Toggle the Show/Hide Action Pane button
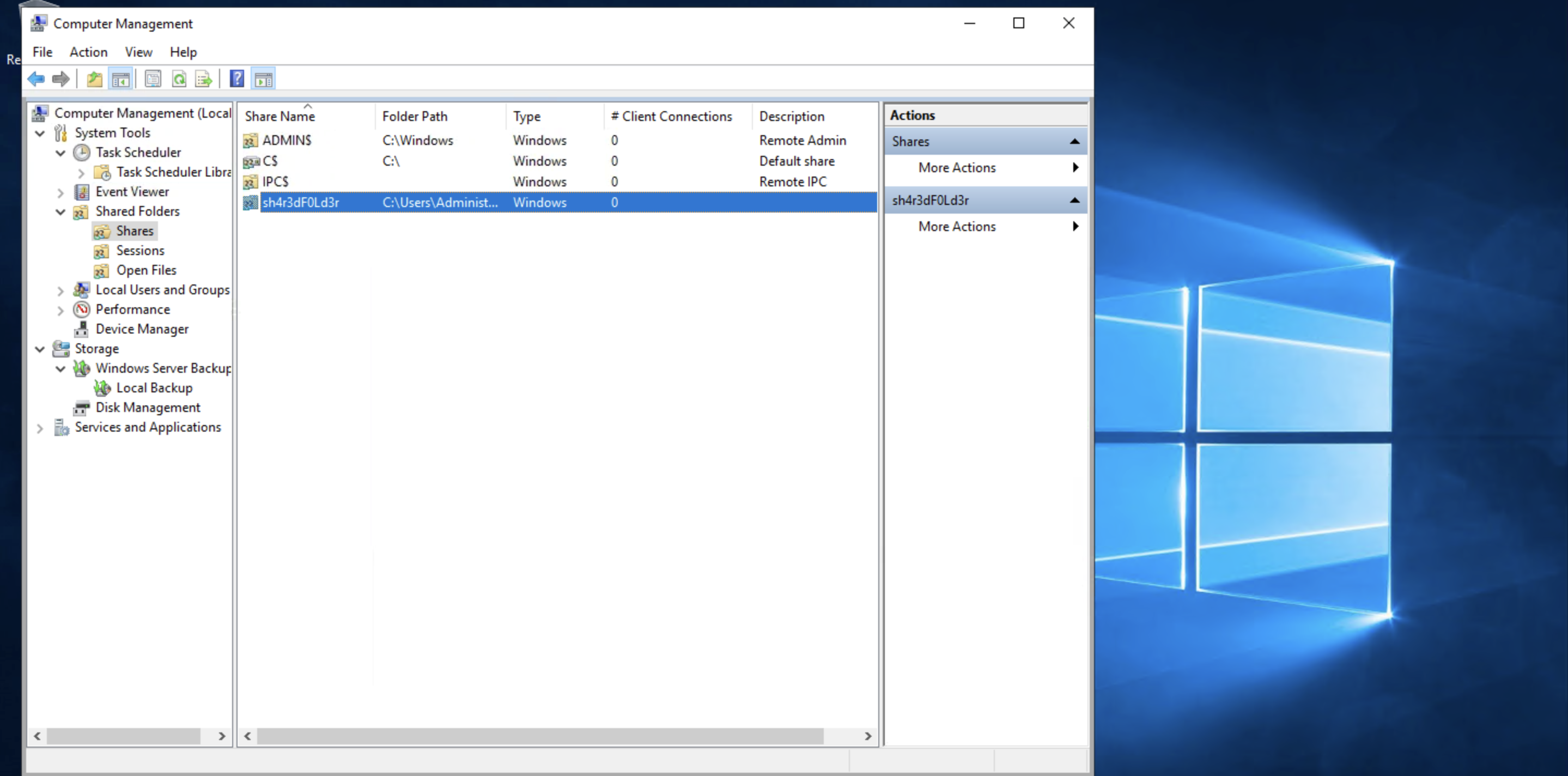The image size is (1568, 776). [x=264, y=78]
